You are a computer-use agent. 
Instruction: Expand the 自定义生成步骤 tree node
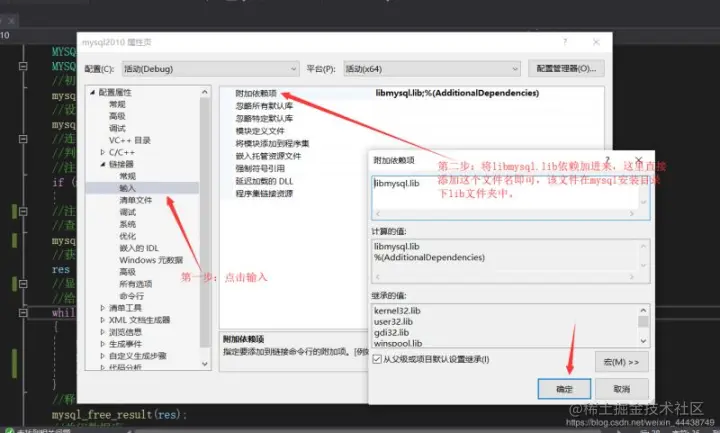[102, 355]
